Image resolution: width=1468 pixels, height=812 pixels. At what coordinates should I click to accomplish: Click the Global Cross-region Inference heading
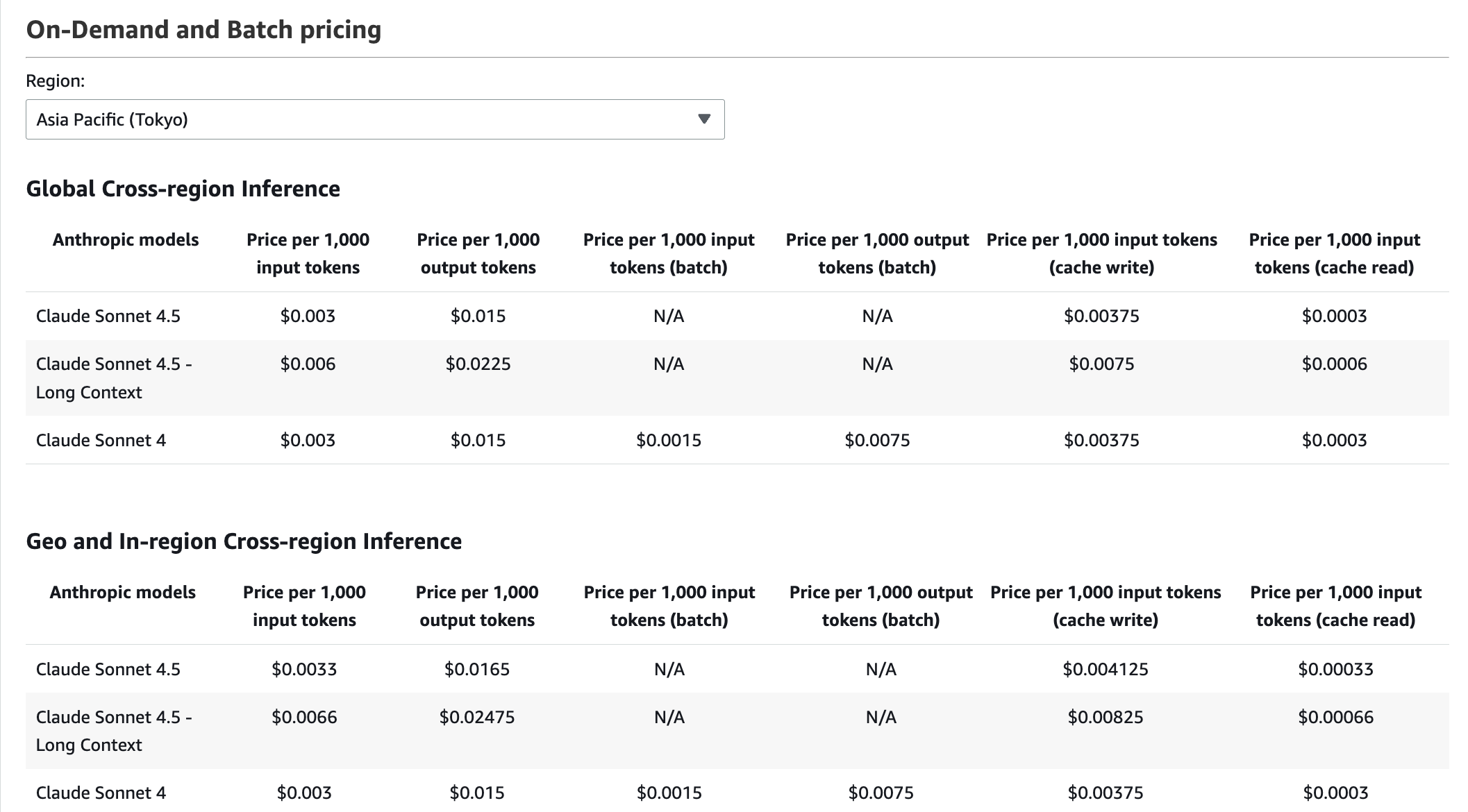tap(183, 189)
